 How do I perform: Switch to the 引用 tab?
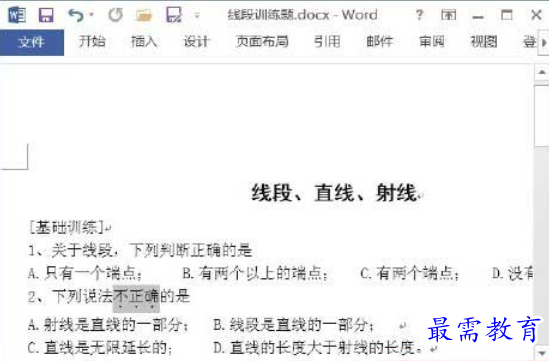tap(327, 42)
